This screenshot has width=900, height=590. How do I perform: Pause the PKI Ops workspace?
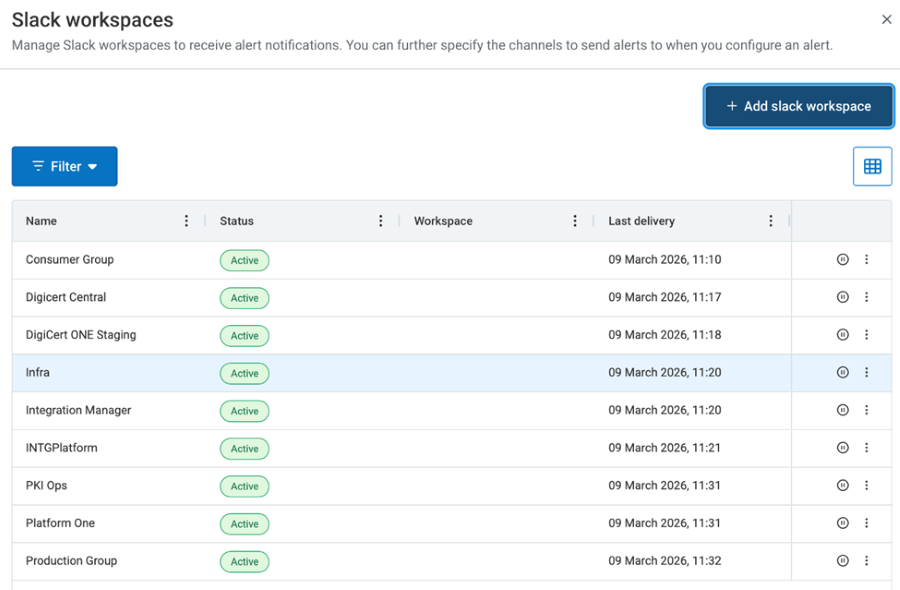pyautogui.click(x=842, y=485)
